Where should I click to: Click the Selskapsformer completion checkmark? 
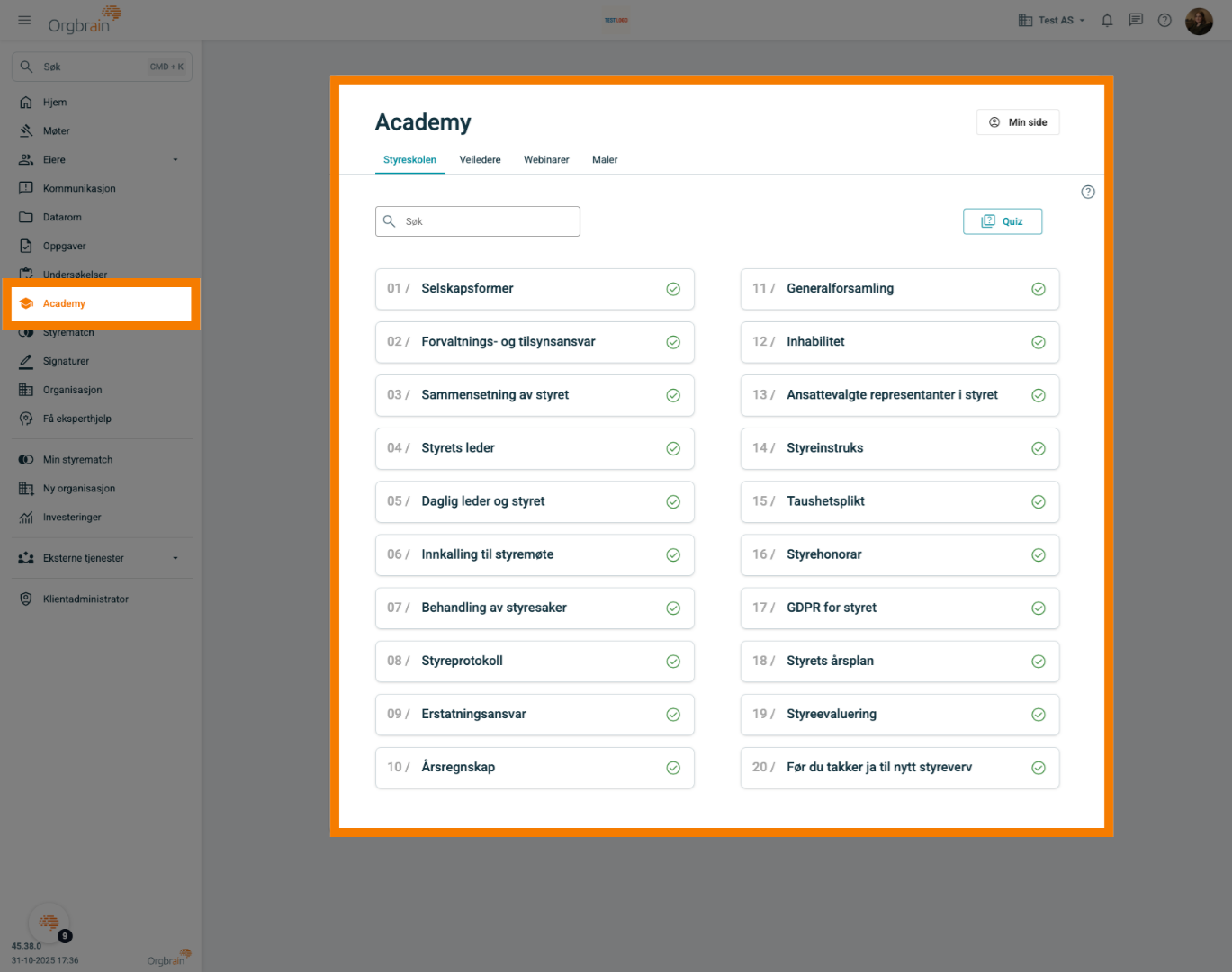pyautogui.click(x=673, y=289)
